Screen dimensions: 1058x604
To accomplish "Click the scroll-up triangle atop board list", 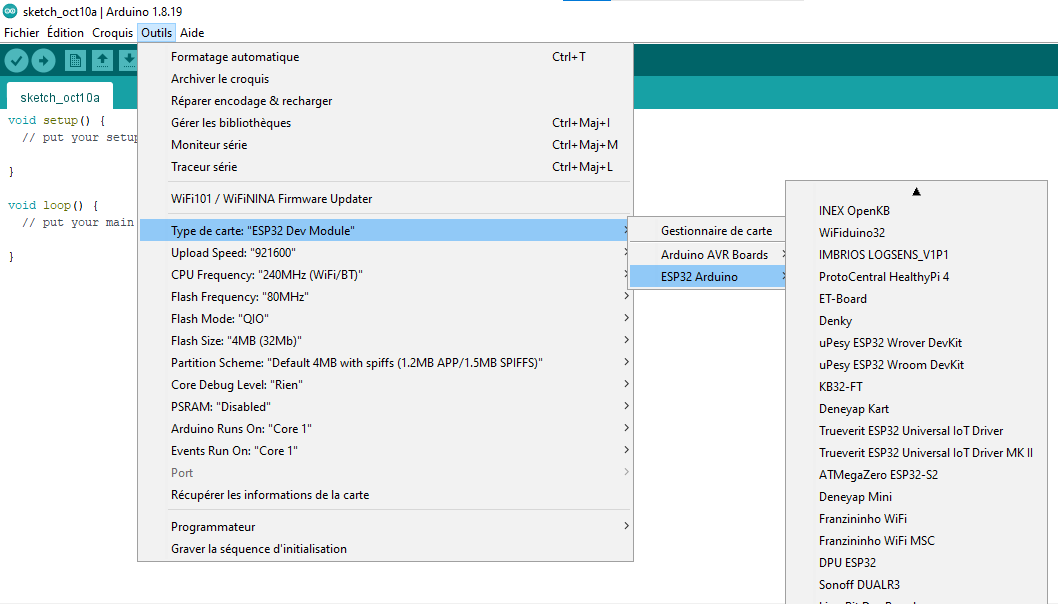I will pos(916,192).
